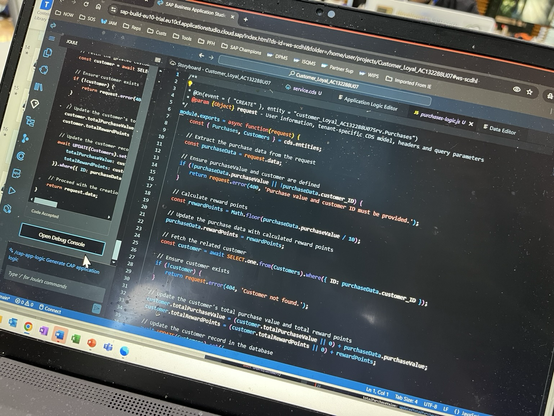554x416 pixels.
Task: Click the white tag-shaped activity bar icon
Action: pyautogui.click(x=35, y=104)
